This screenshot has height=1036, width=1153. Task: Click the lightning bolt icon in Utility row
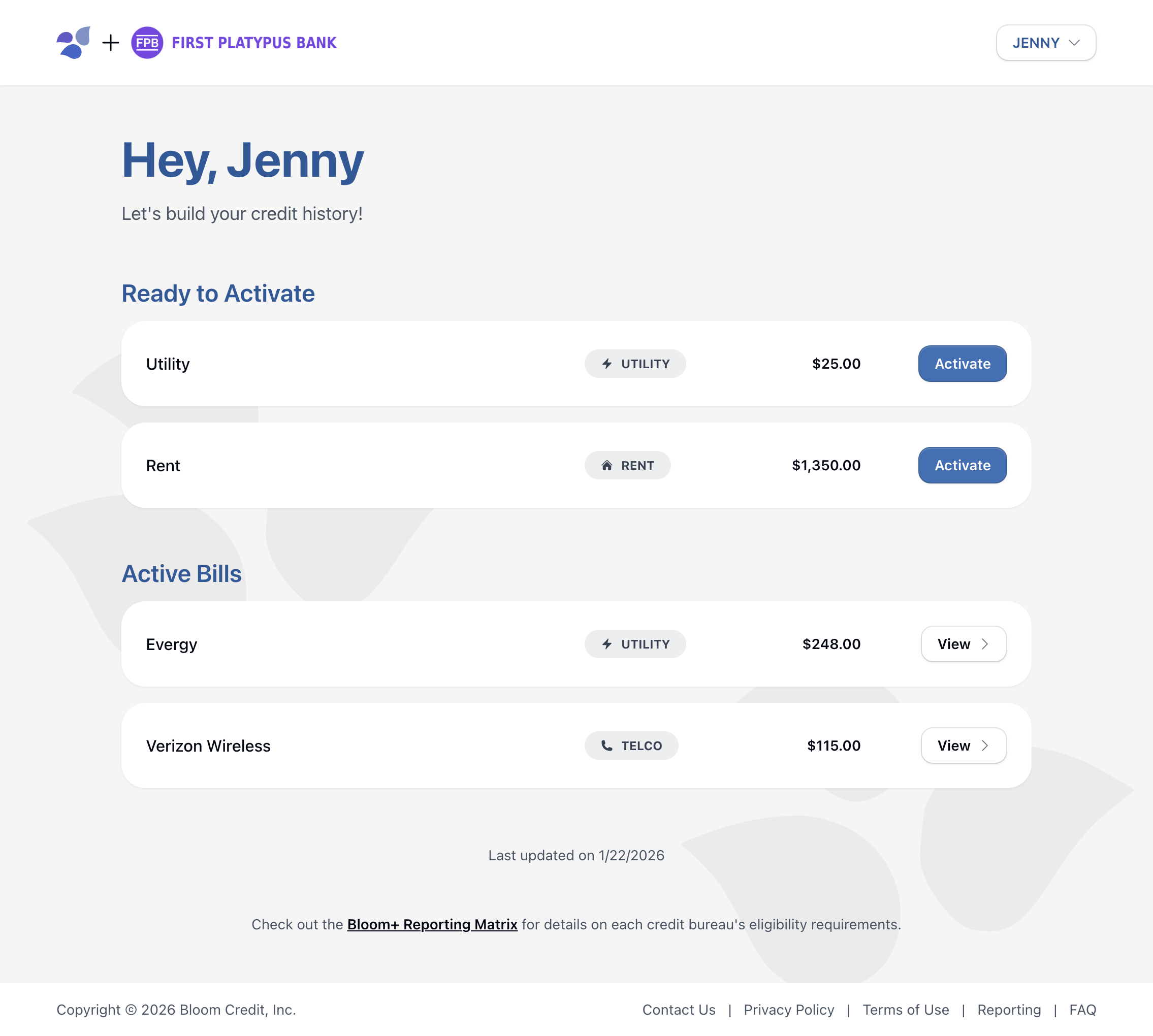pos(607,364)
